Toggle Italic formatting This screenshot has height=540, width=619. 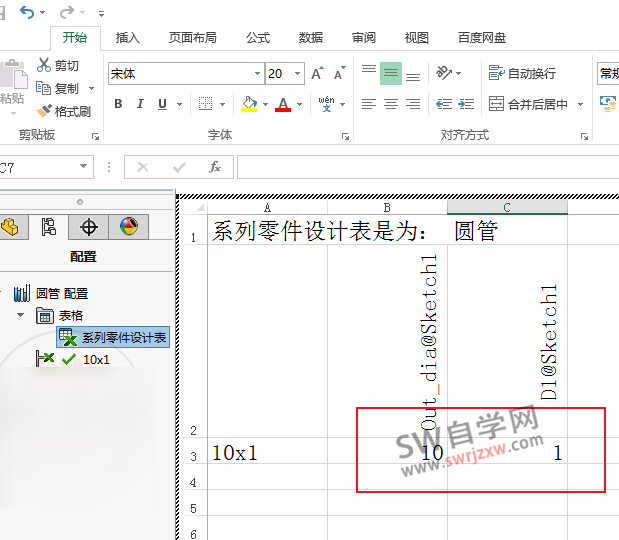tap(140, 104)
